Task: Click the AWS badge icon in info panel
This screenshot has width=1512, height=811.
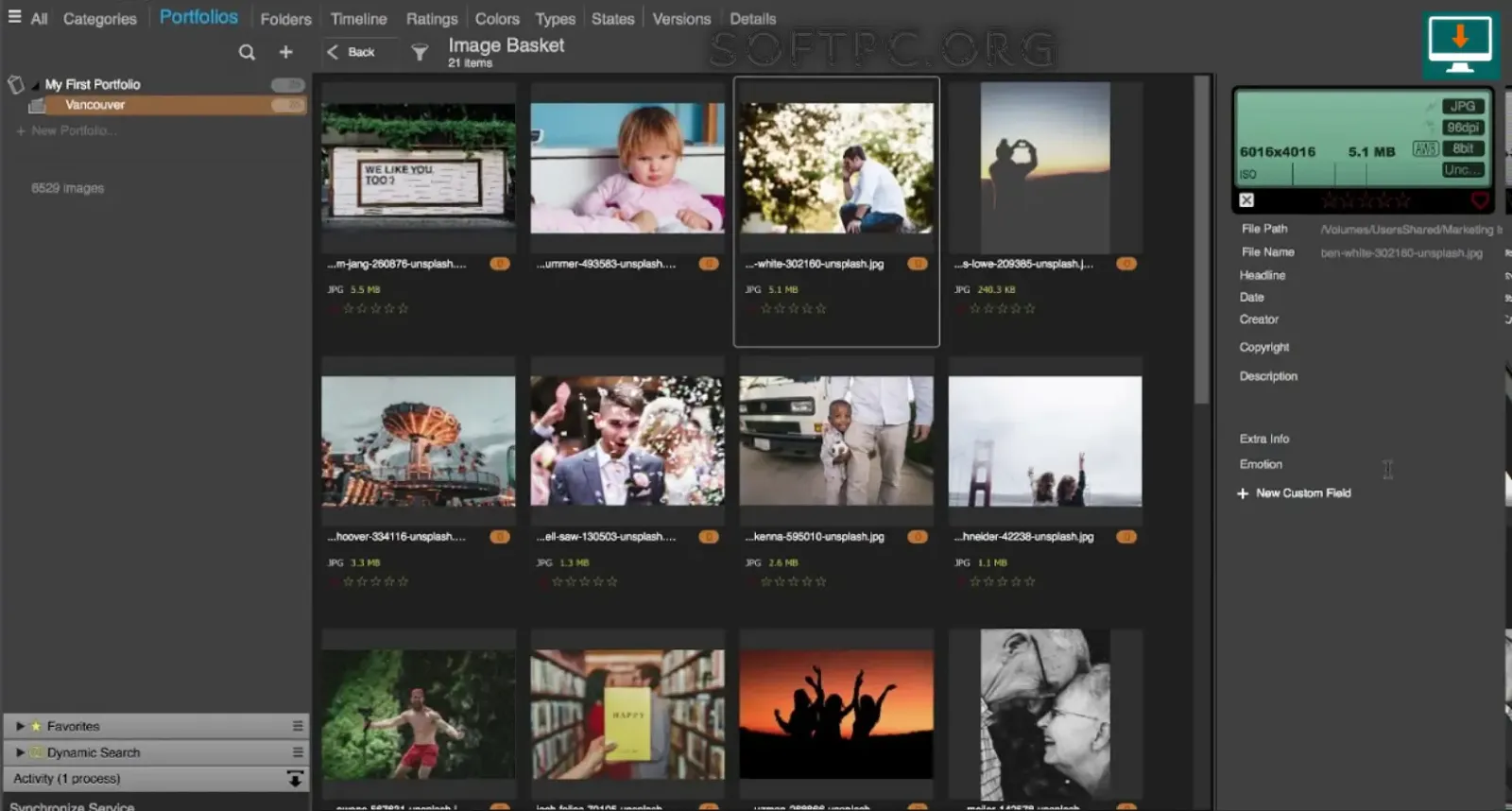Action: [x=1425, y=148]
